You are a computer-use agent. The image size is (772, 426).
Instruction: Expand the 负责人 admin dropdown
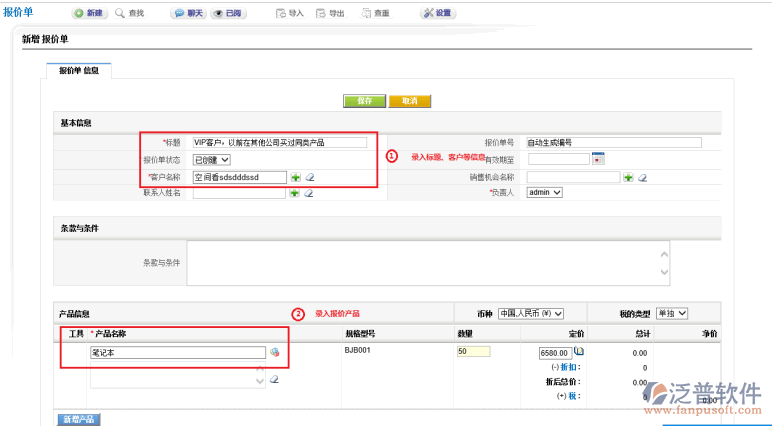point(545,193)
